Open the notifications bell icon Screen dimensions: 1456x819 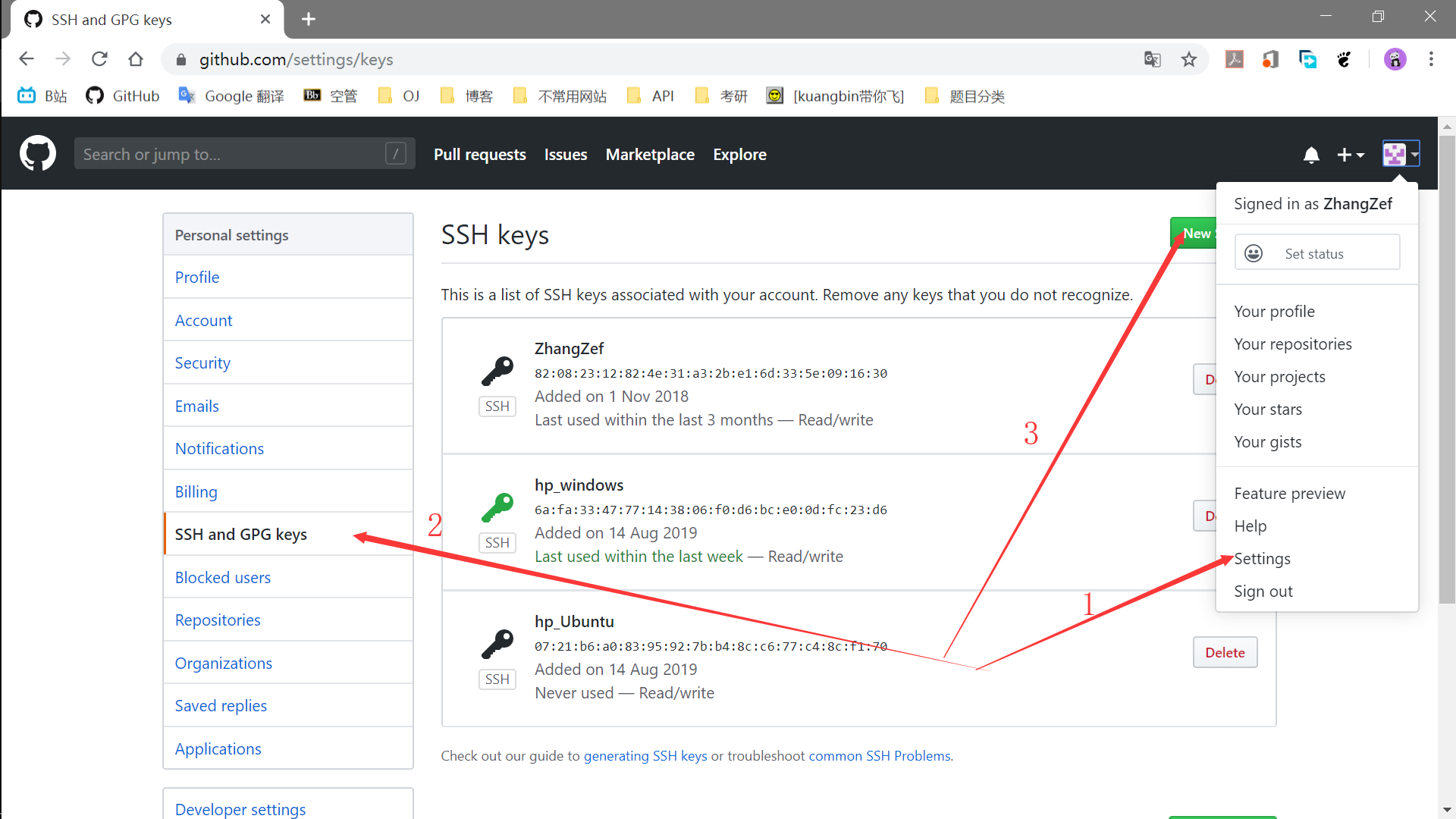tap(1311, 155)
